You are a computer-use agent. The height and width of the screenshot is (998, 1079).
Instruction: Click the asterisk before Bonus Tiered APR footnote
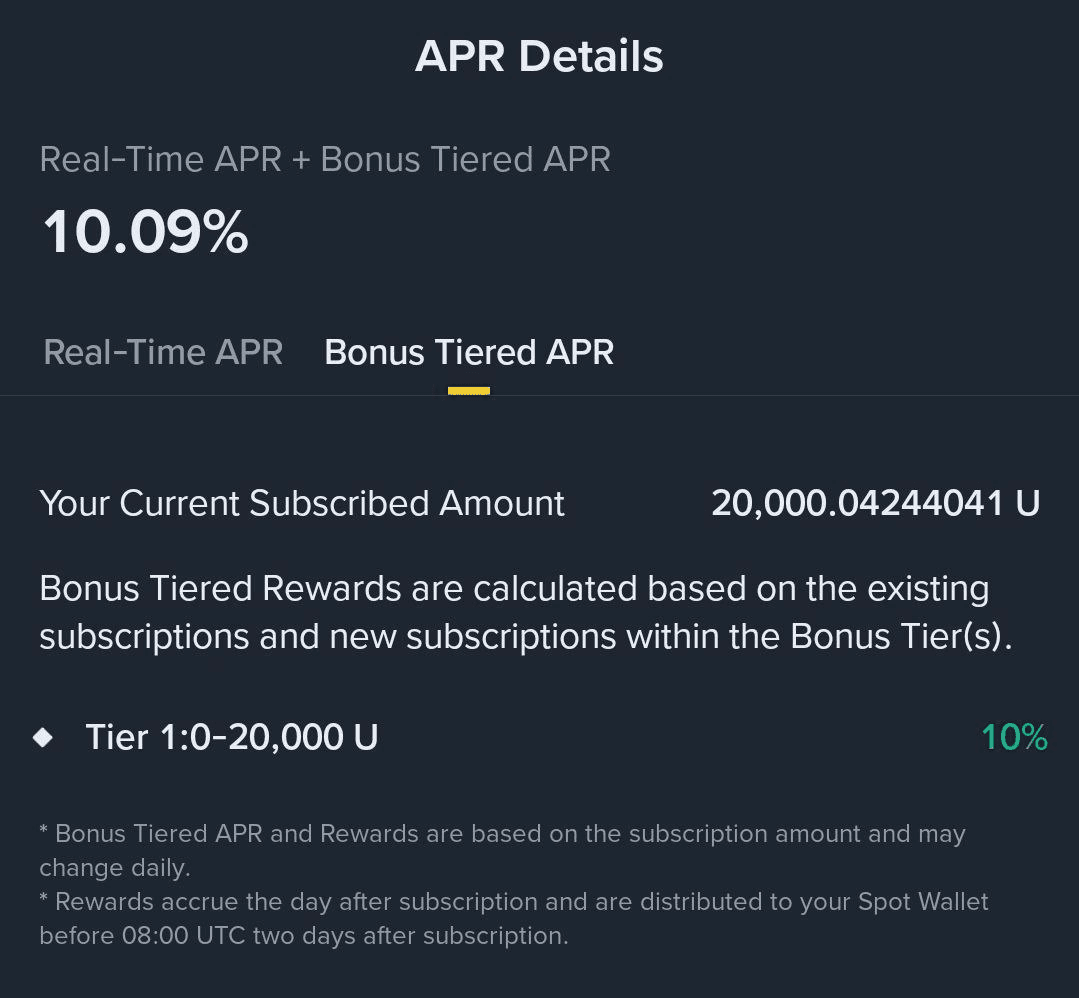coord(44,832)
